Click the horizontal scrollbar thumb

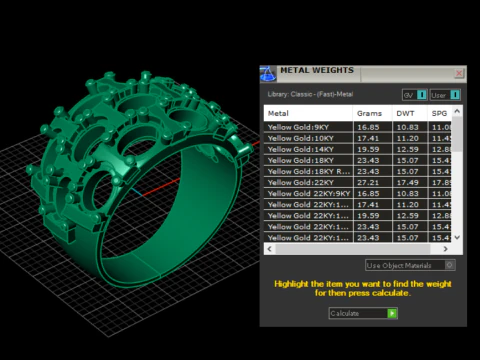point(353,249)
